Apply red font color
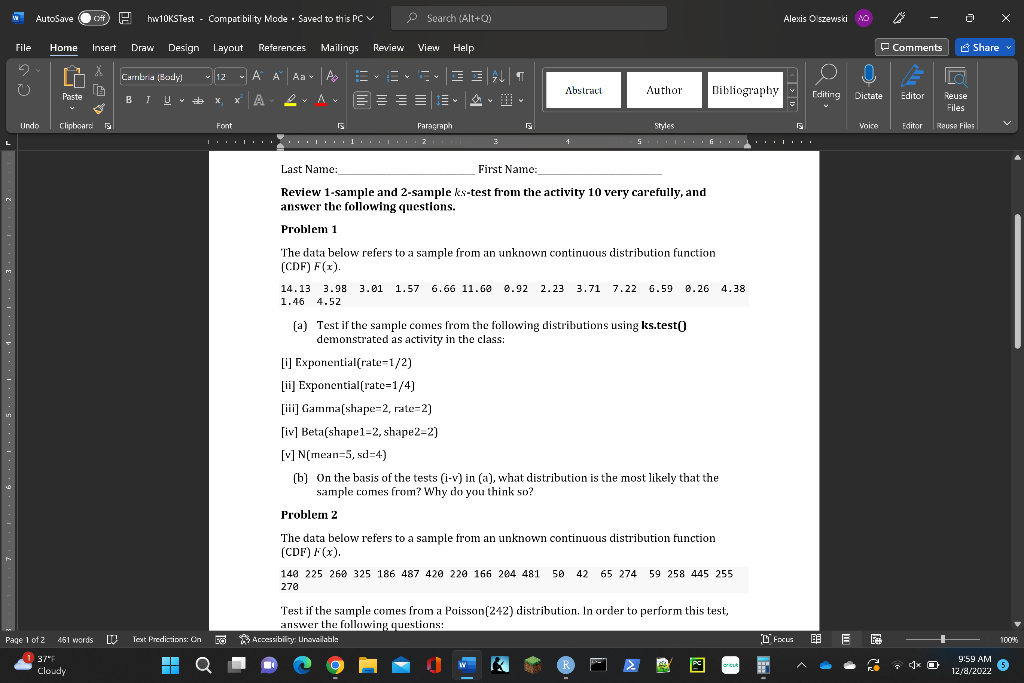The image size is (1024, 683). coord(321,100)
